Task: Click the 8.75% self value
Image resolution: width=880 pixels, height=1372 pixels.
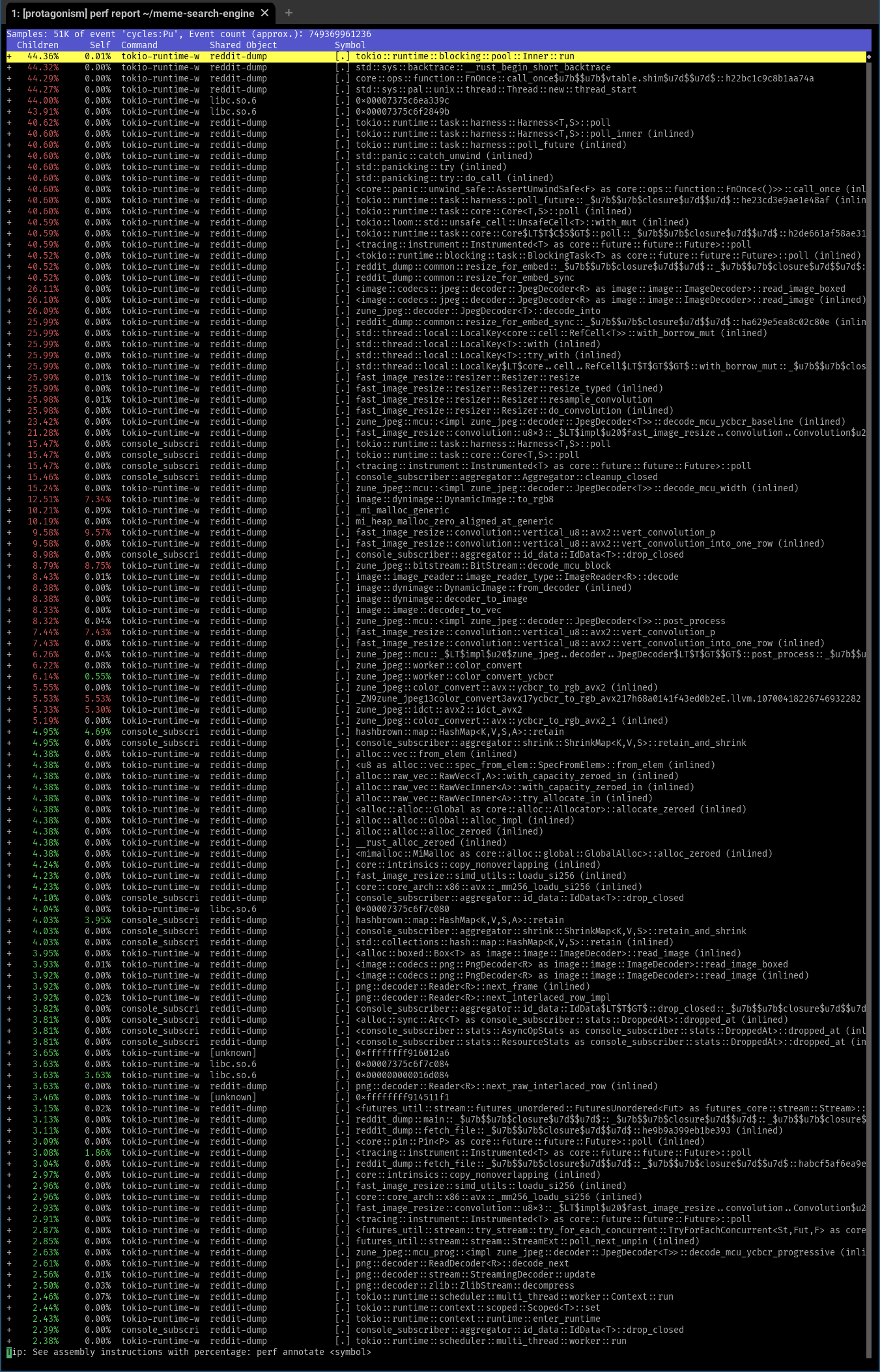Action: point(98,565)
